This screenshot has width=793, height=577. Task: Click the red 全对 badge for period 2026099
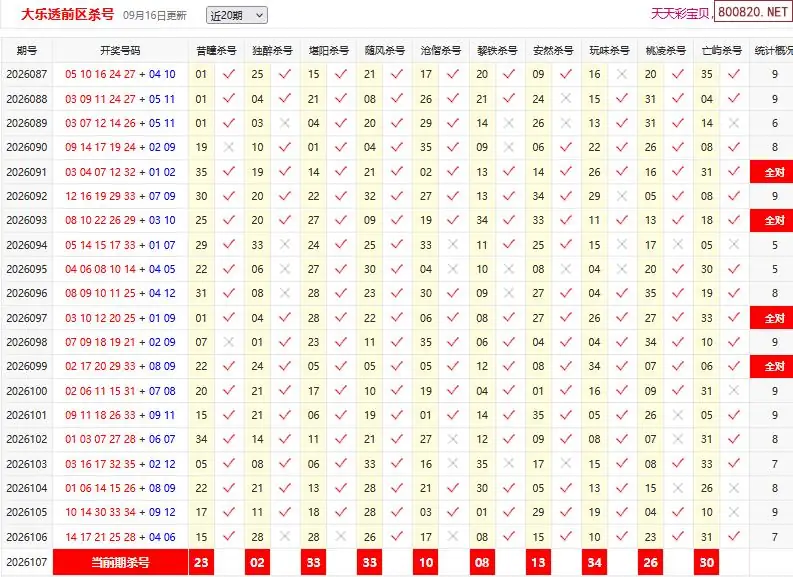(771, 366)
